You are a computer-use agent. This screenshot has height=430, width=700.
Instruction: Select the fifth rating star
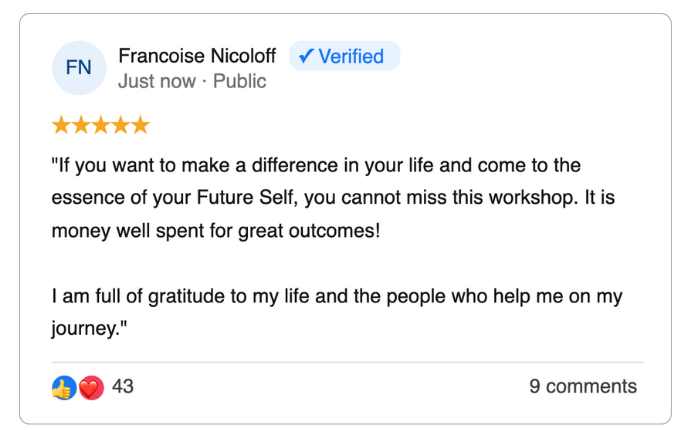(x=140, y=125)
